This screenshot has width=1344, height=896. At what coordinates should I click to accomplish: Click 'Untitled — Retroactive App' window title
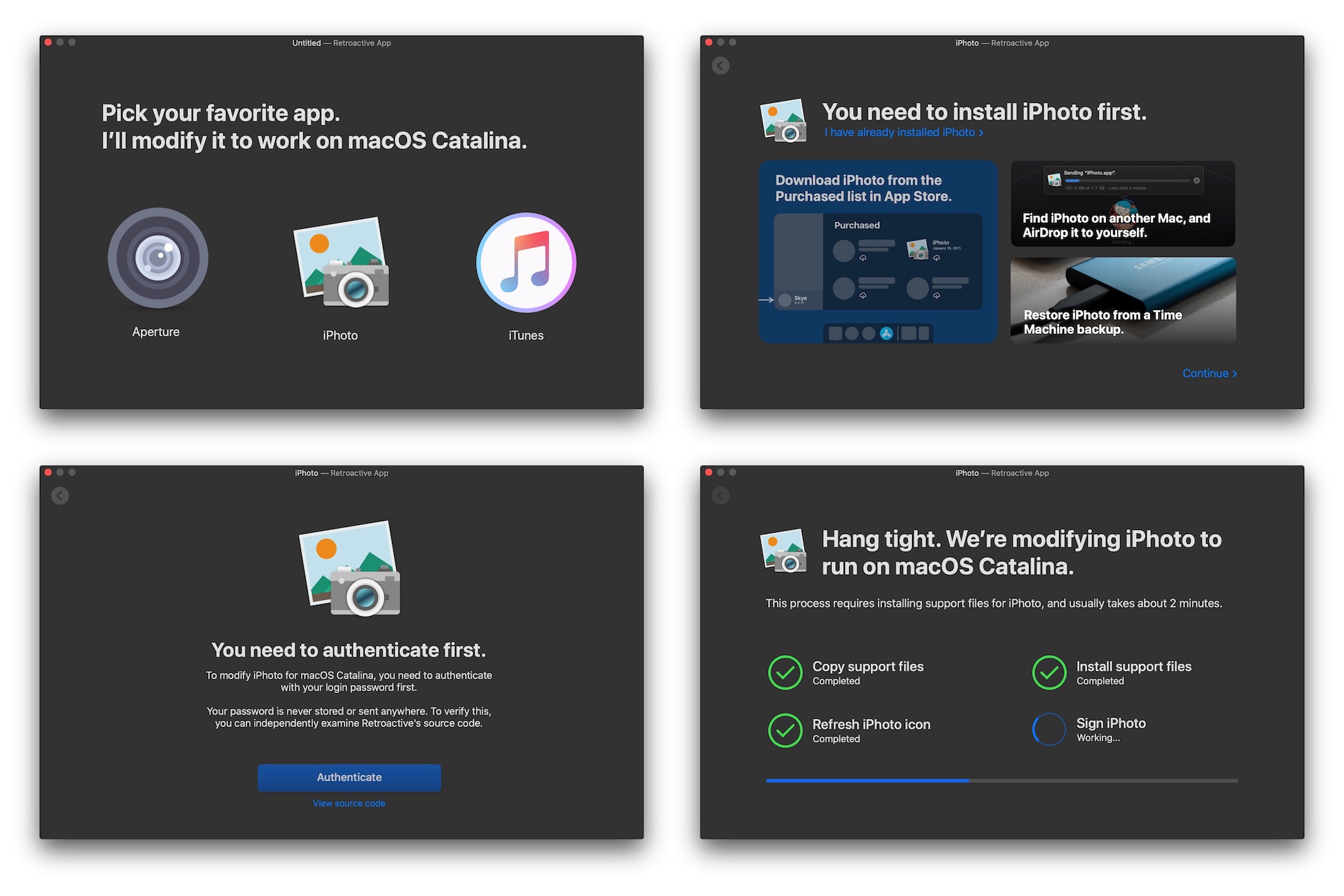click(342, 43)
